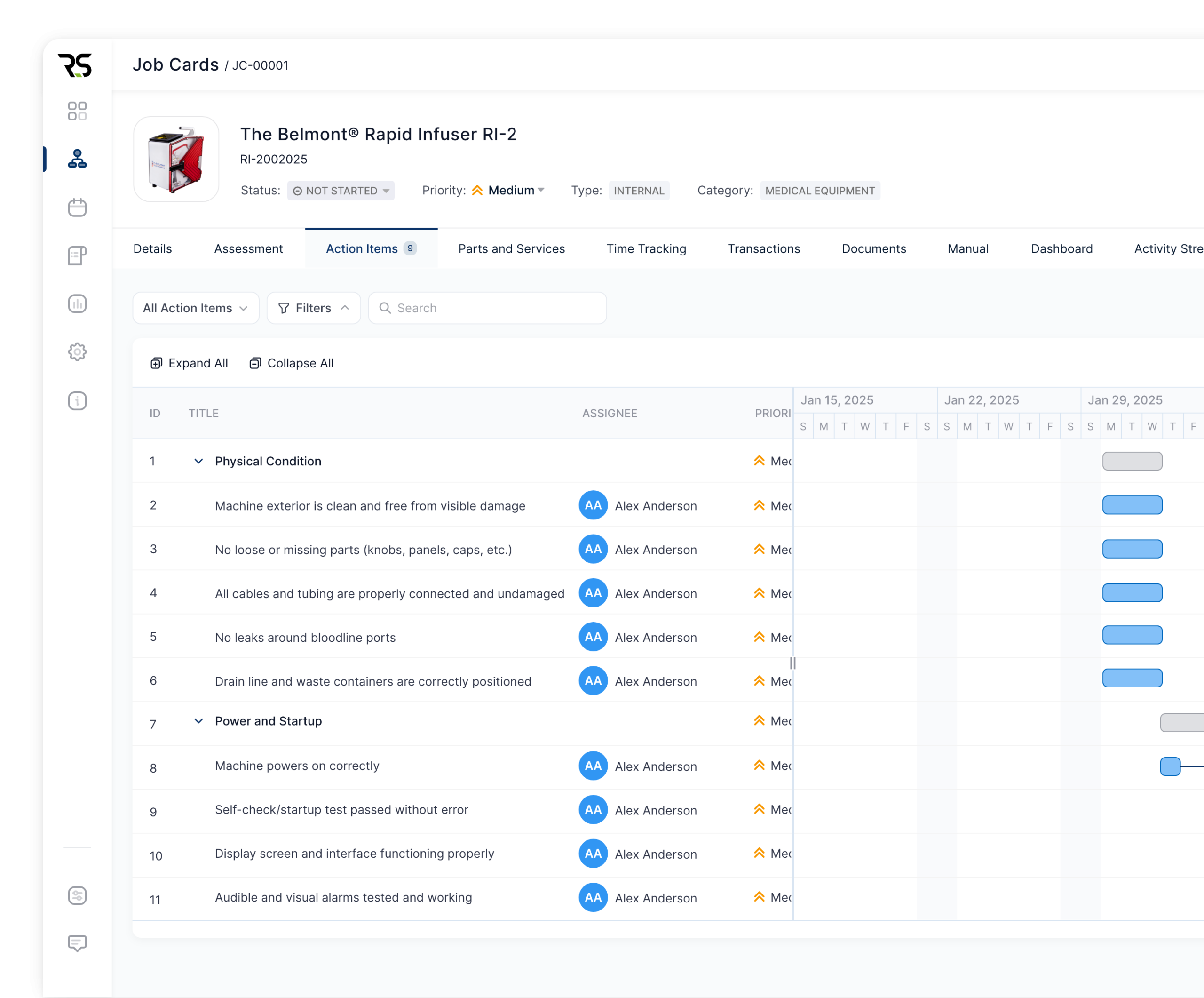Toggle the Filters panel

[314, 308]
